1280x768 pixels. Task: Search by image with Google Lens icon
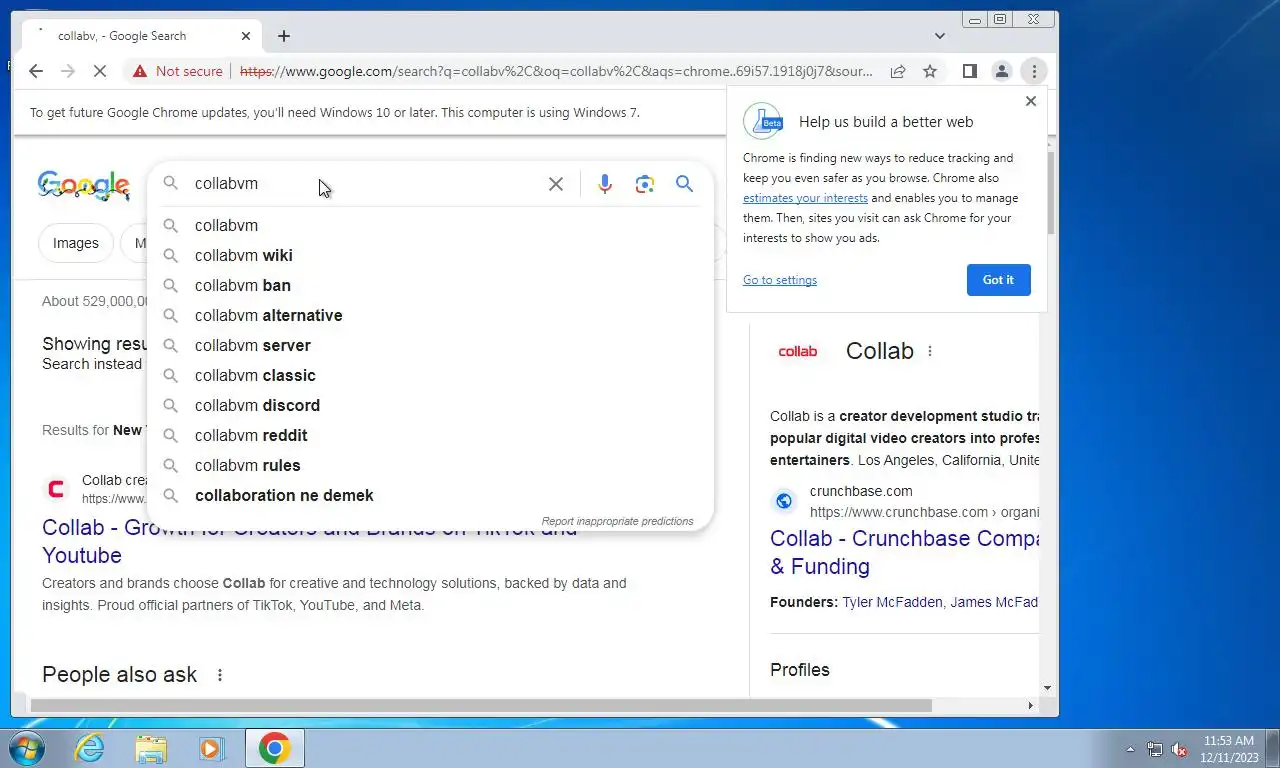click(x=645, y=184)
